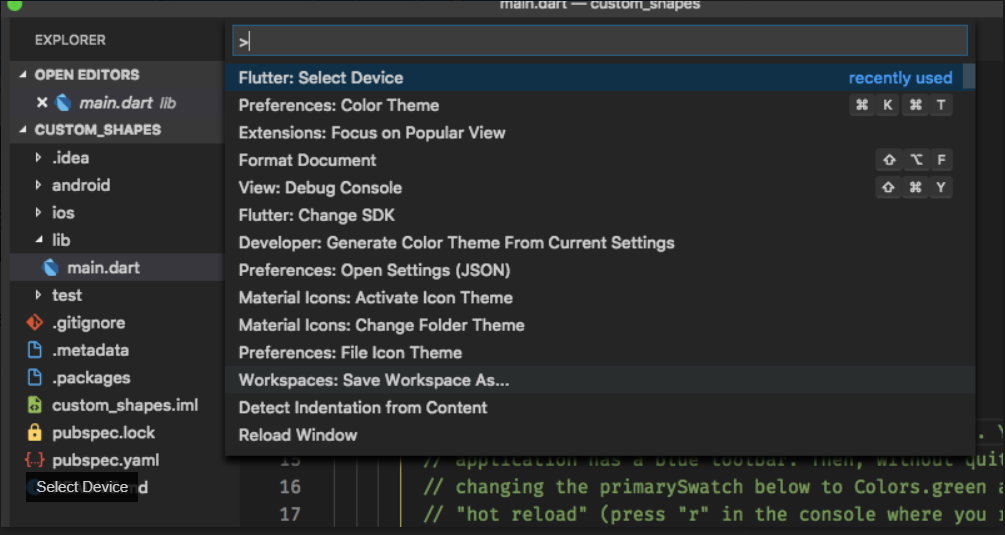
Task: Collapse the Open Editors section
Action: [x=23, y=75]
